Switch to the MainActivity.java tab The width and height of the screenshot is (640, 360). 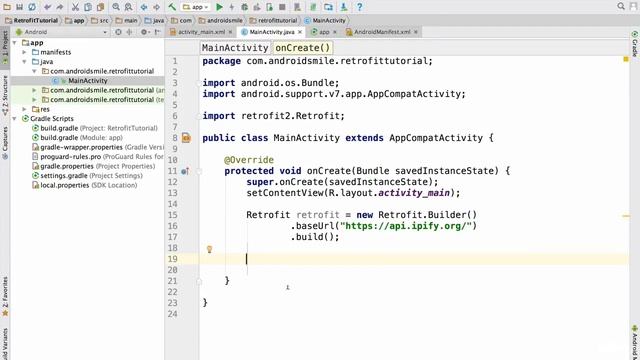[x=271, y=32]
